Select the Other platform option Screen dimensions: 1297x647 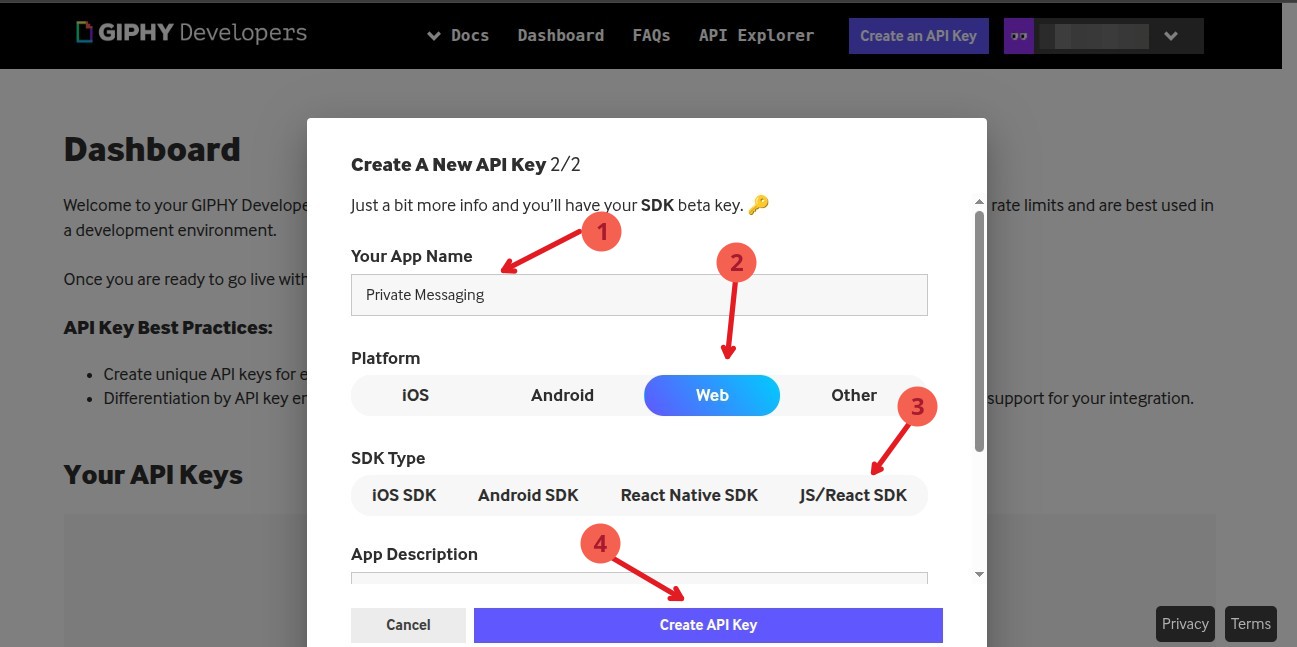(853, 395)
